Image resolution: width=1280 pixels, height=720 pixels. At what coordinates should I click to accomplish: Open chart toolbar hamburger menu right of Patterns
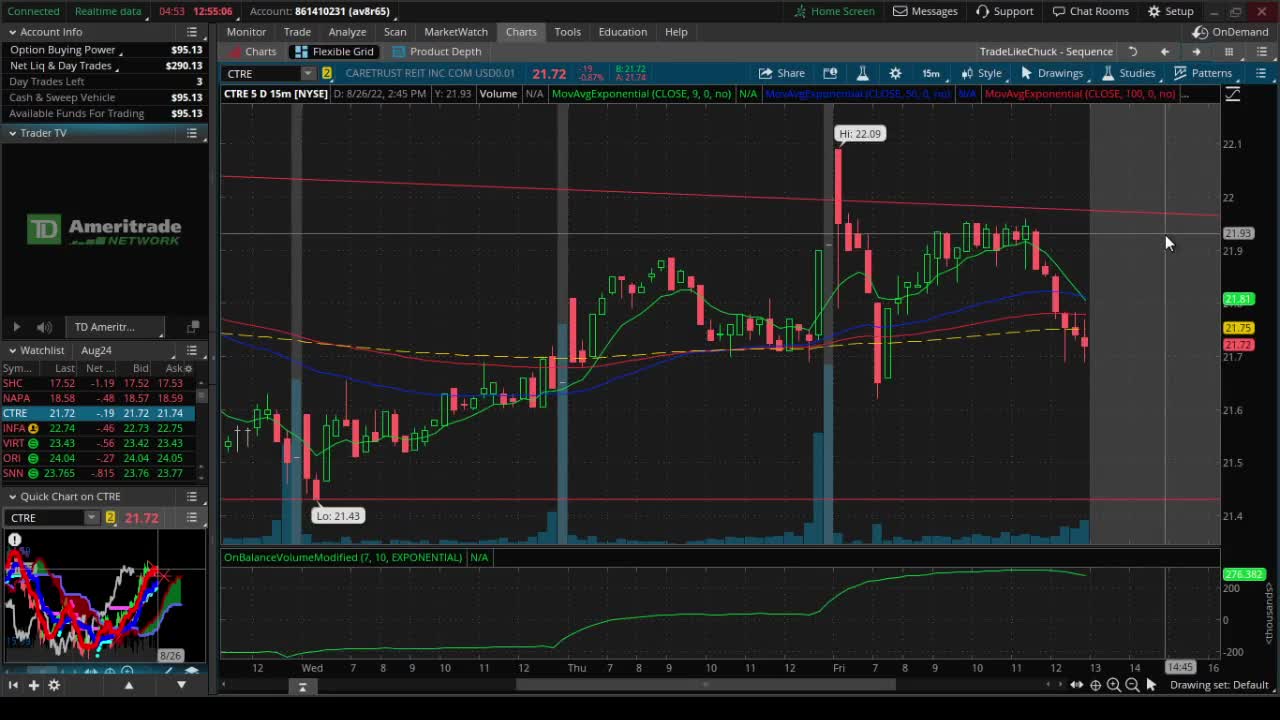pyautogui.click(x=1261, y=73)
